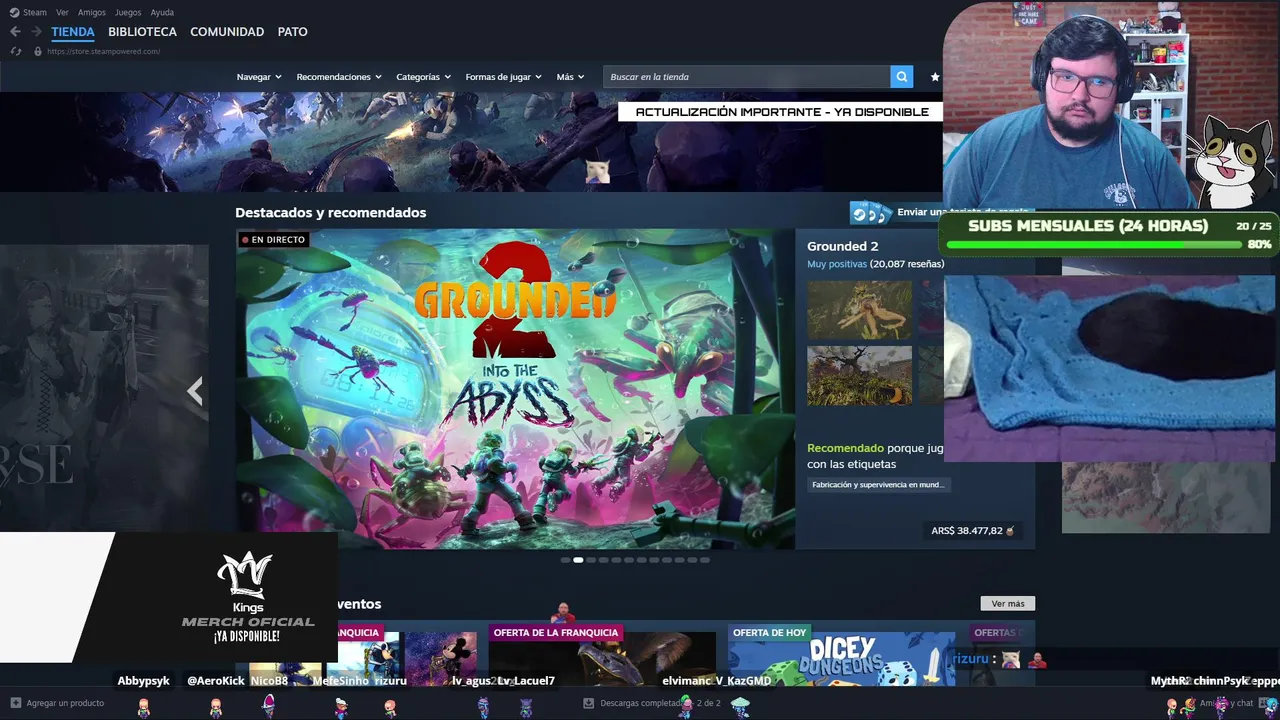
Task: Switch to the COMUNIDAD tab
Action: [x=227, y=32]
